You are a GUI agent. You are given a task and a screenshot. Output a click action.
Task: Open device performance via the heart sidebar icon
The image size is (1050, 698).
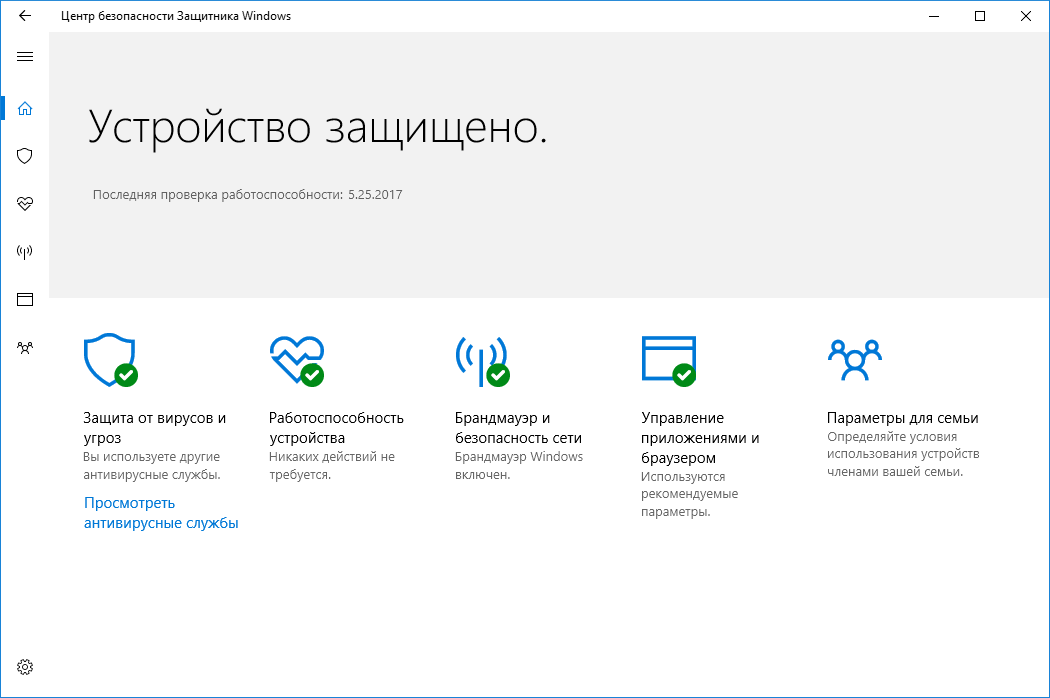[x=24, y=204]
